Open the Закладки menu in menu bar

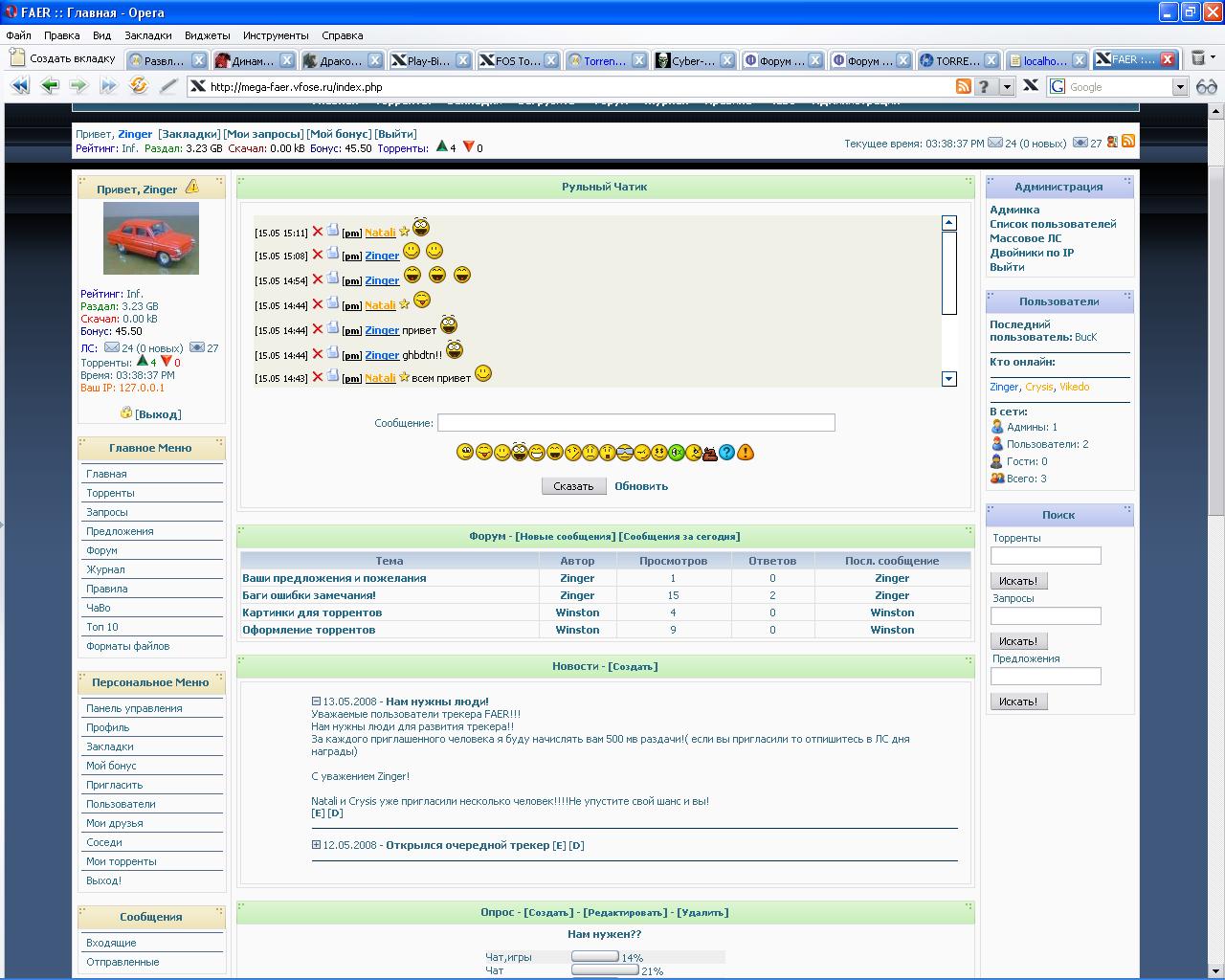tap(148, 35)
